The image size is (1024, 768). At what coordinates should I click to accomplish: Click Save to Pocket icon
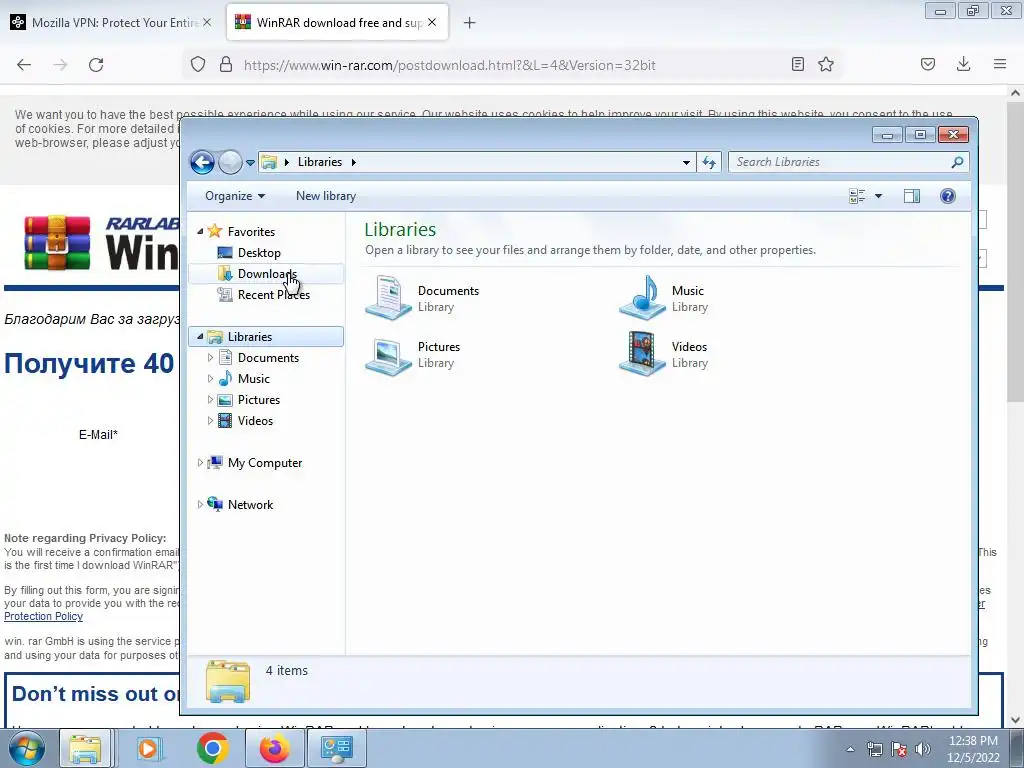(x=927, y=64)
